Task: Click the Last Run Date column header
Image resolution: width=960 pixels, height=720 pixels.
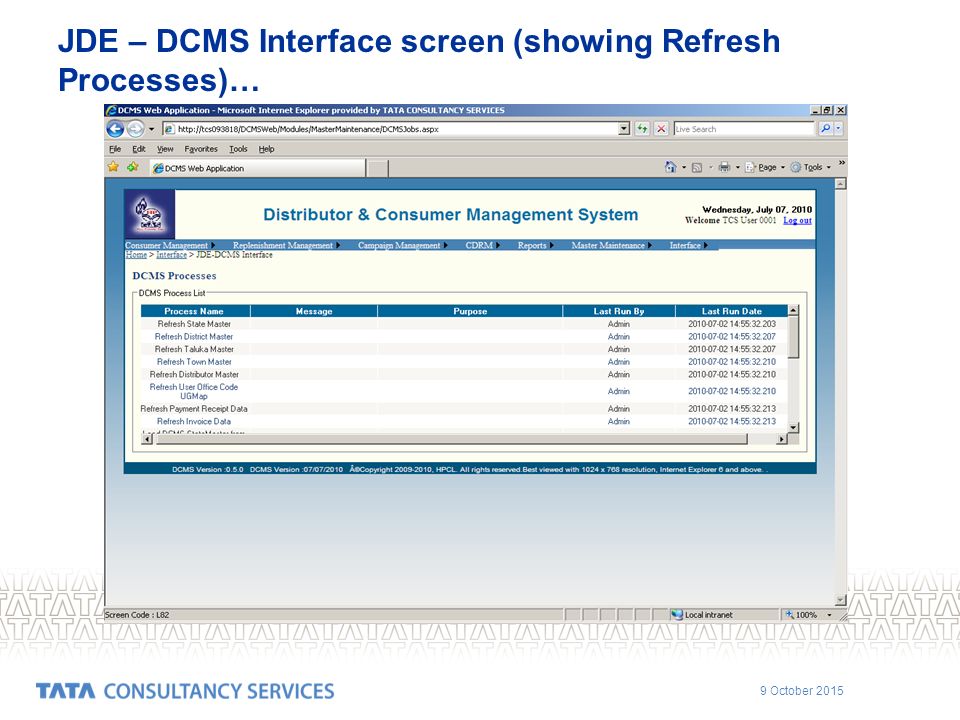Action: tap(732, 311)
